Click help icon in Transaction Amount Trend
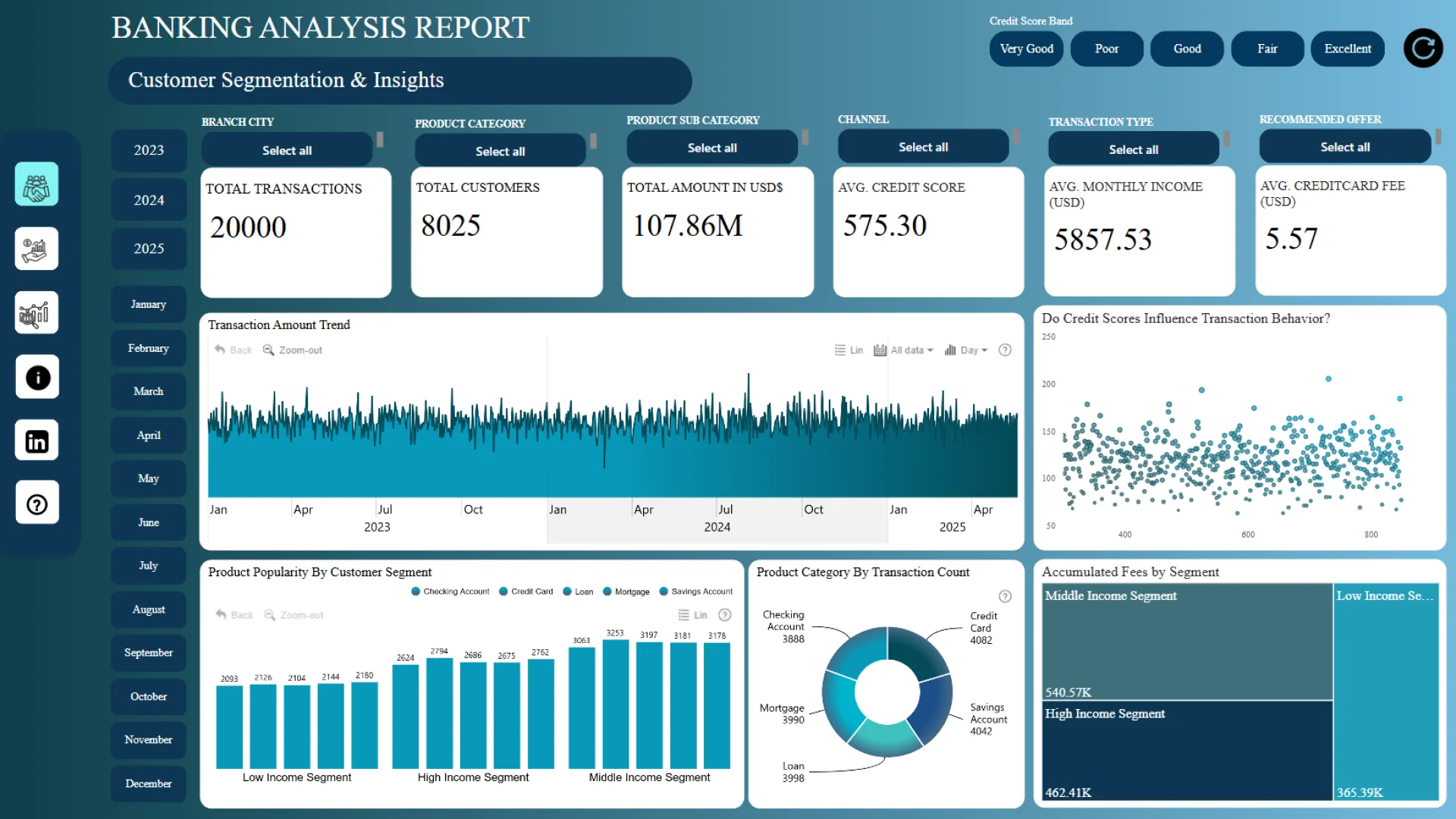Image resolution: width=1456 pixels, height=819 pixels. [x=1005, y=350]
